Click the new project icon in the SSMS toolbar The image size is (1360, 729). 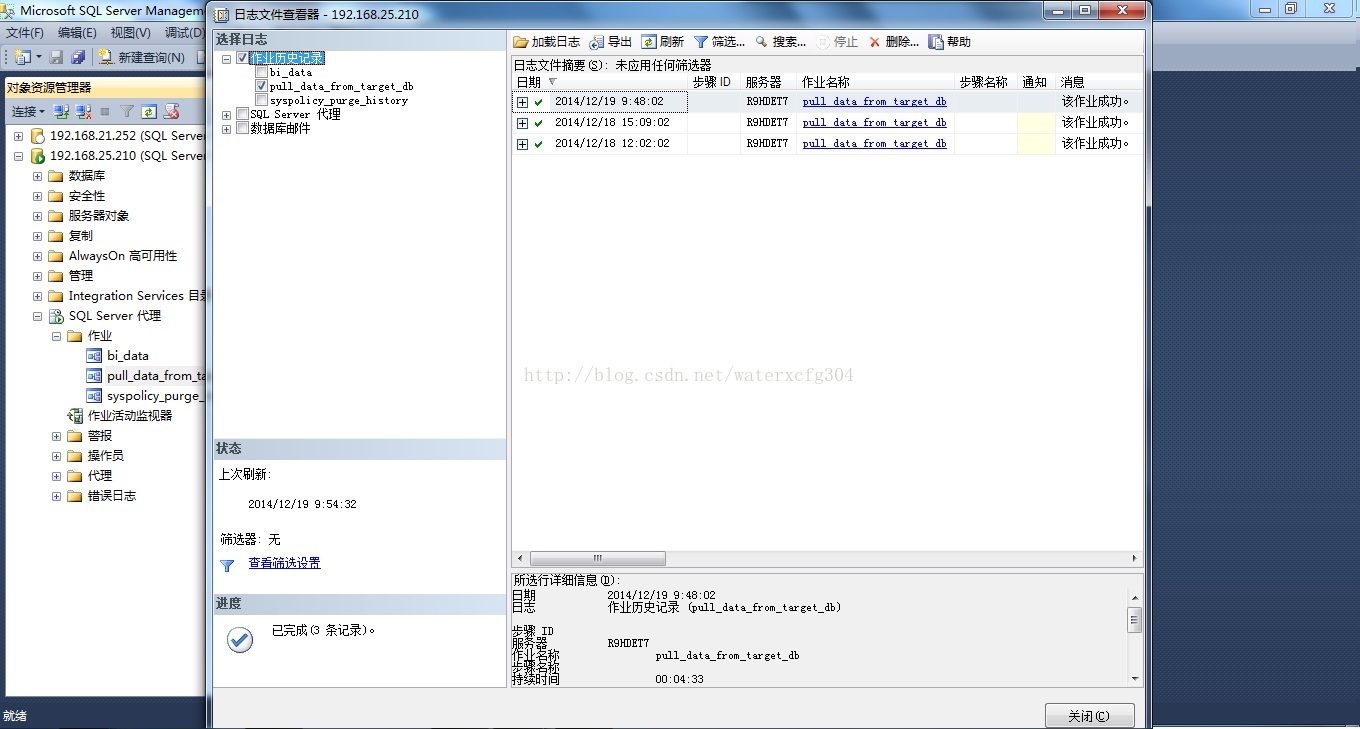[23, 57]
